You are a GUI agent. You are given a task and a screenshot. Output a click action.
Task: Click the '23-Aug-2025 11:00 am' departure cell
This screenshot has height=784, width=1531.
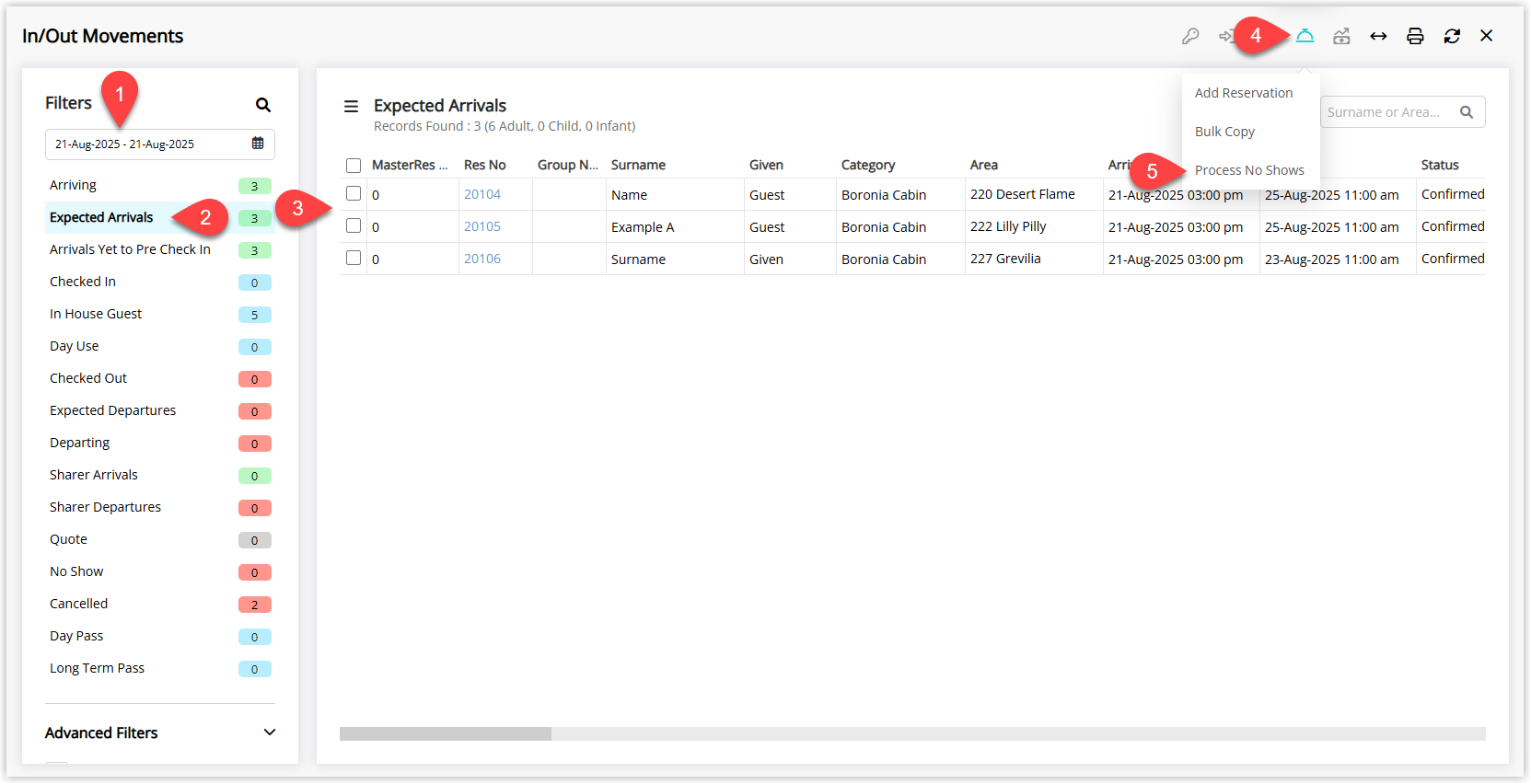[1332, 259]
